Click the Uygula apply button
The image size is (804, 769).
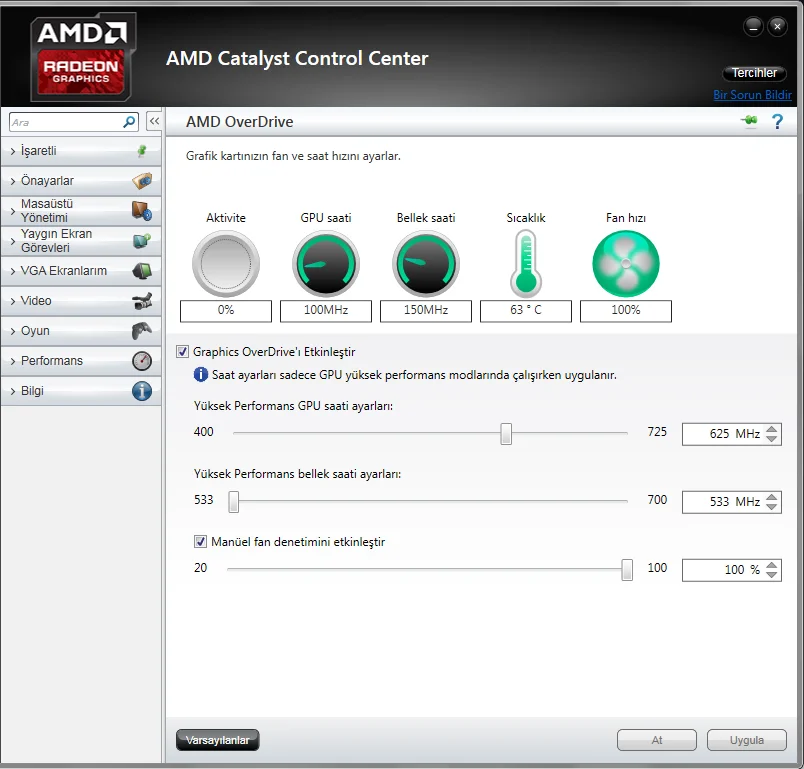point(747,740)
